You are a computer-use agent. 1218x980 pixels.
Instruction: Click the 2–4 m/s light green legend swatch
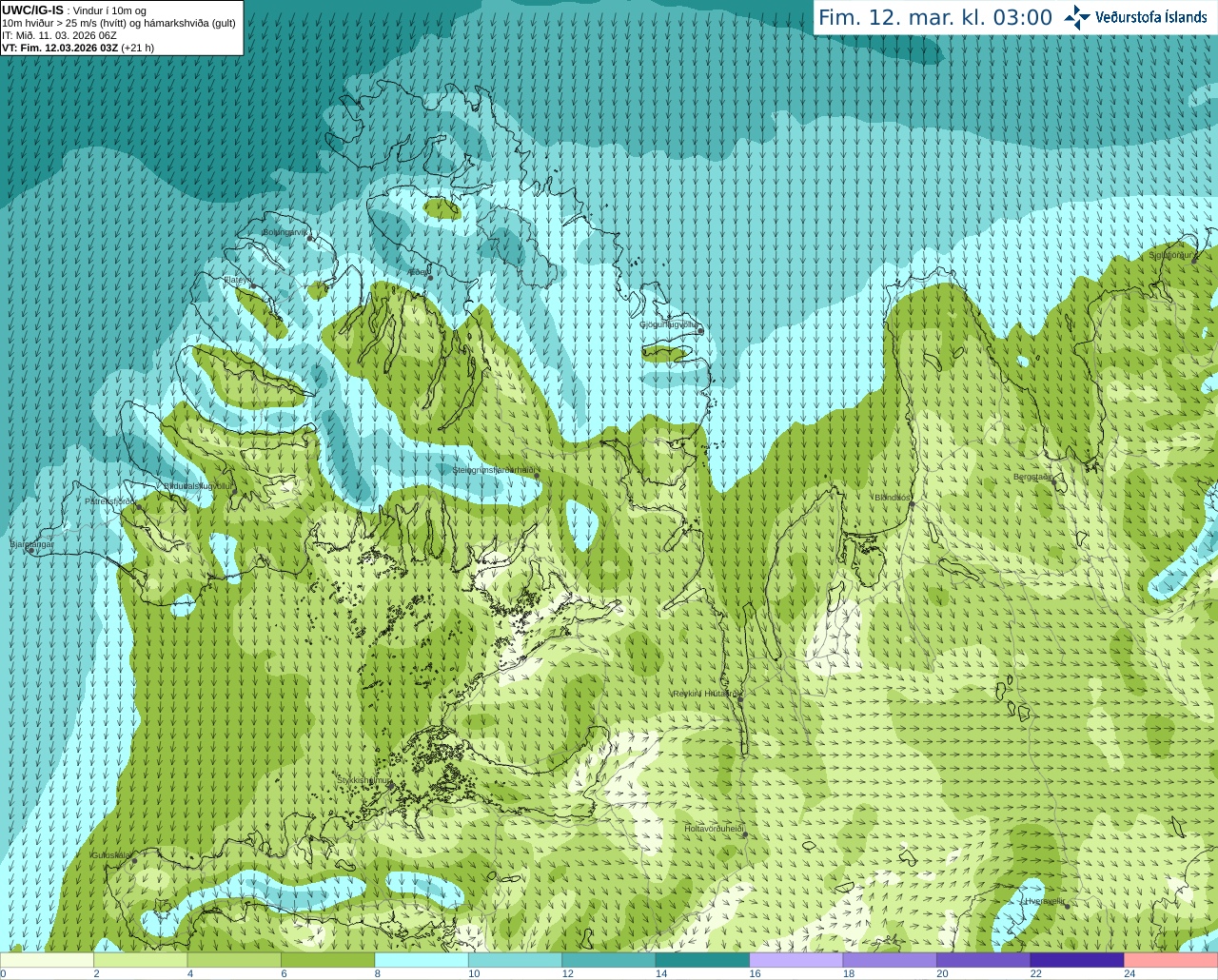[140, 960]
